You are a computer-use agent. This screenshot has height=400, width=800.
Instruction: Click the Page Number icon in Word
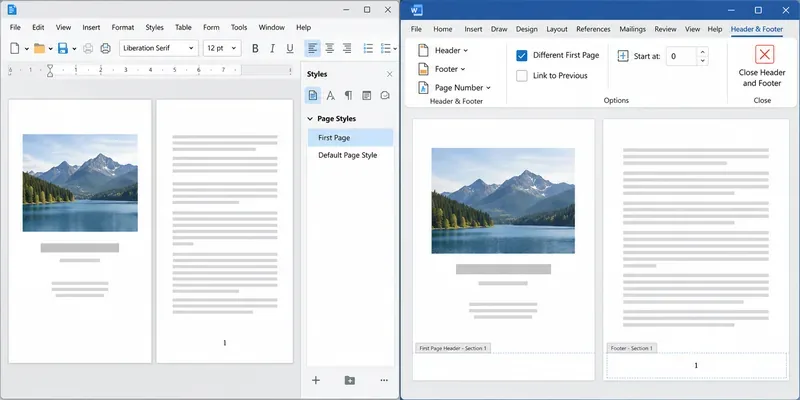coord(423,88)
